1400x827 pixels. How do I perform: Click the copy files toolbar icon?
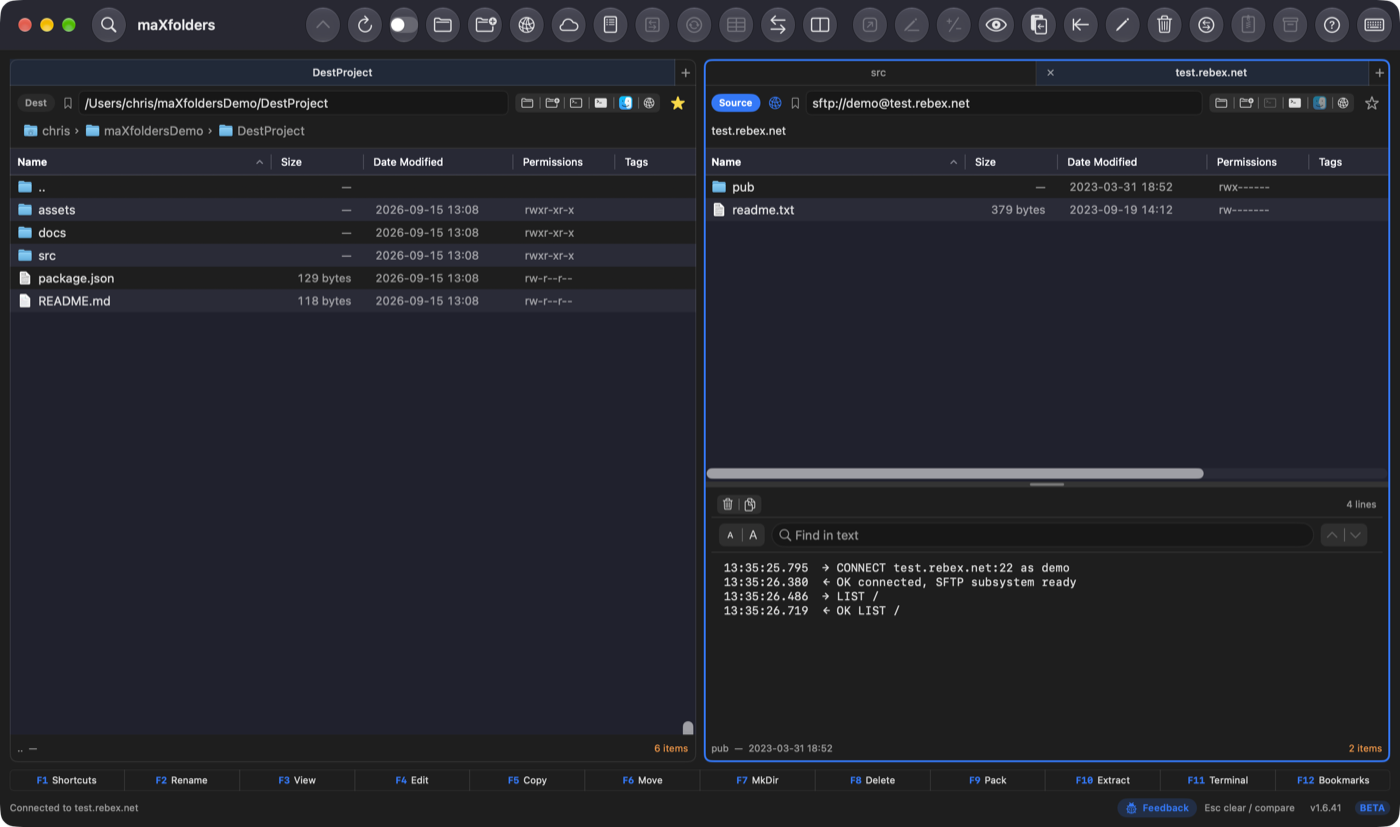point(1039,25)
